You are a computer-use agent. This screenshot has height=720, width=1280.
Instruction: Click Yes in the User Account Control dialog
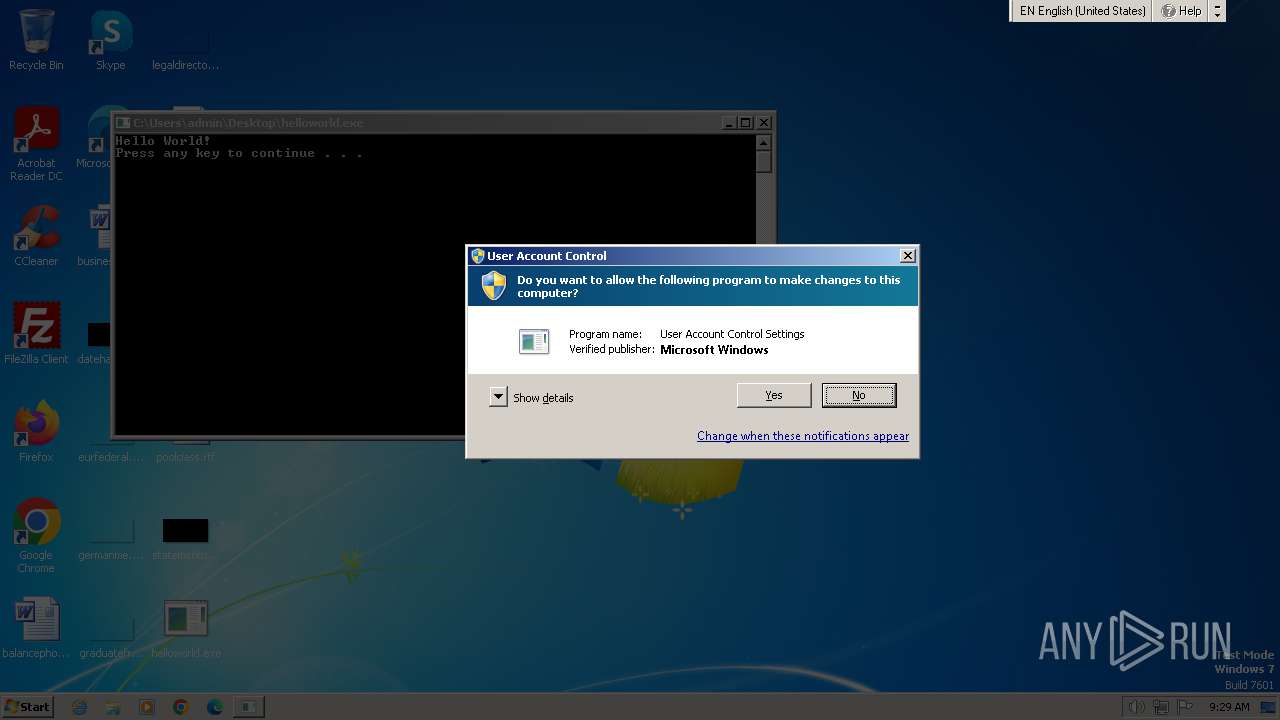point(774,395)
